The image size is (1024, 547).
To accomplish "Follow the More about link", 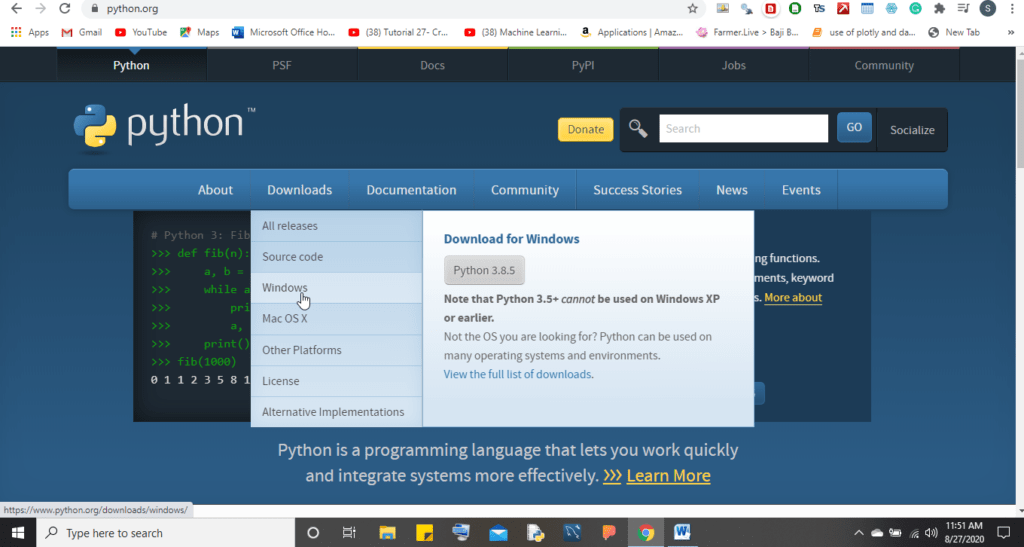I will [x=793, y=298].
